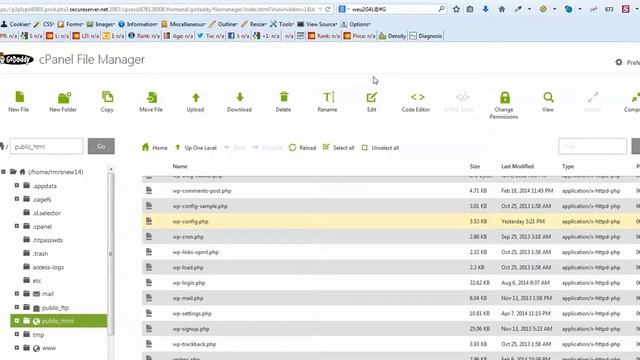Click the reload icon in address bar
Viewport: 640px width, 360px height.
(x=328, y=9)
